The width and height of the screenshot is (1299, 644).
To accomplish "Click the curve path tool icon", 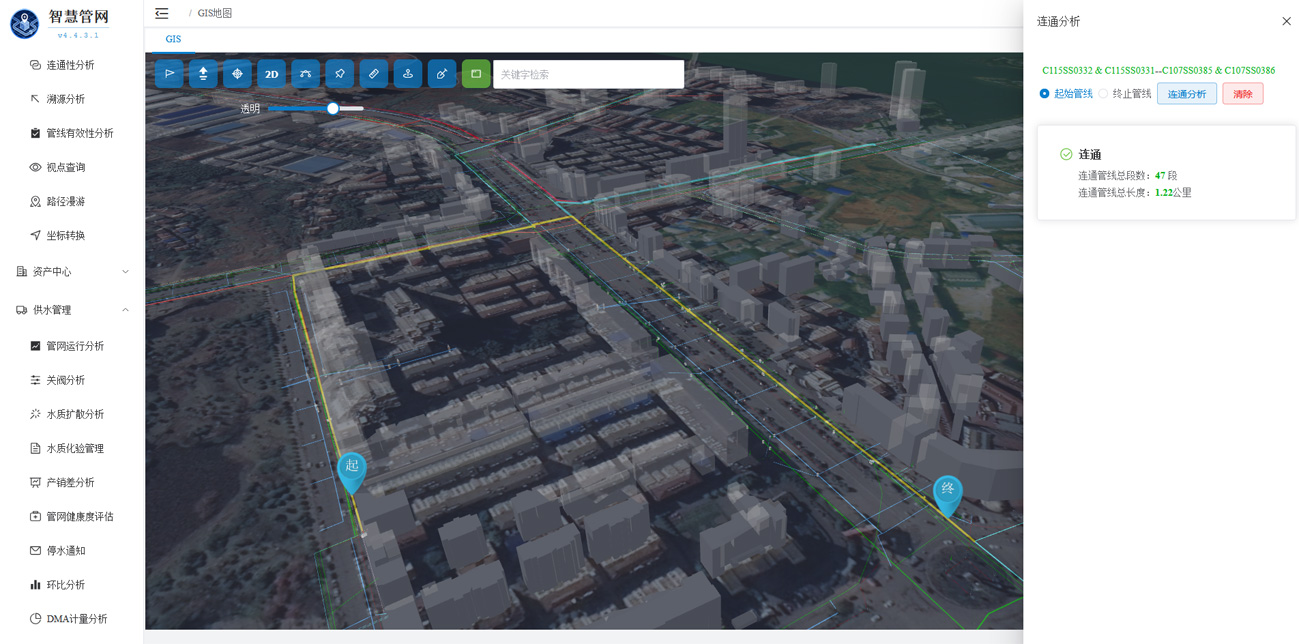I will coord(306,74).
